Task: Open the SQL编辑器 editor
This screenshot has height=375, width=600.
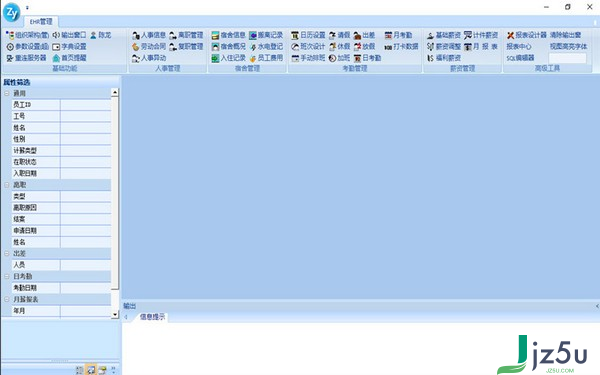Action: [x=520, y=58]
